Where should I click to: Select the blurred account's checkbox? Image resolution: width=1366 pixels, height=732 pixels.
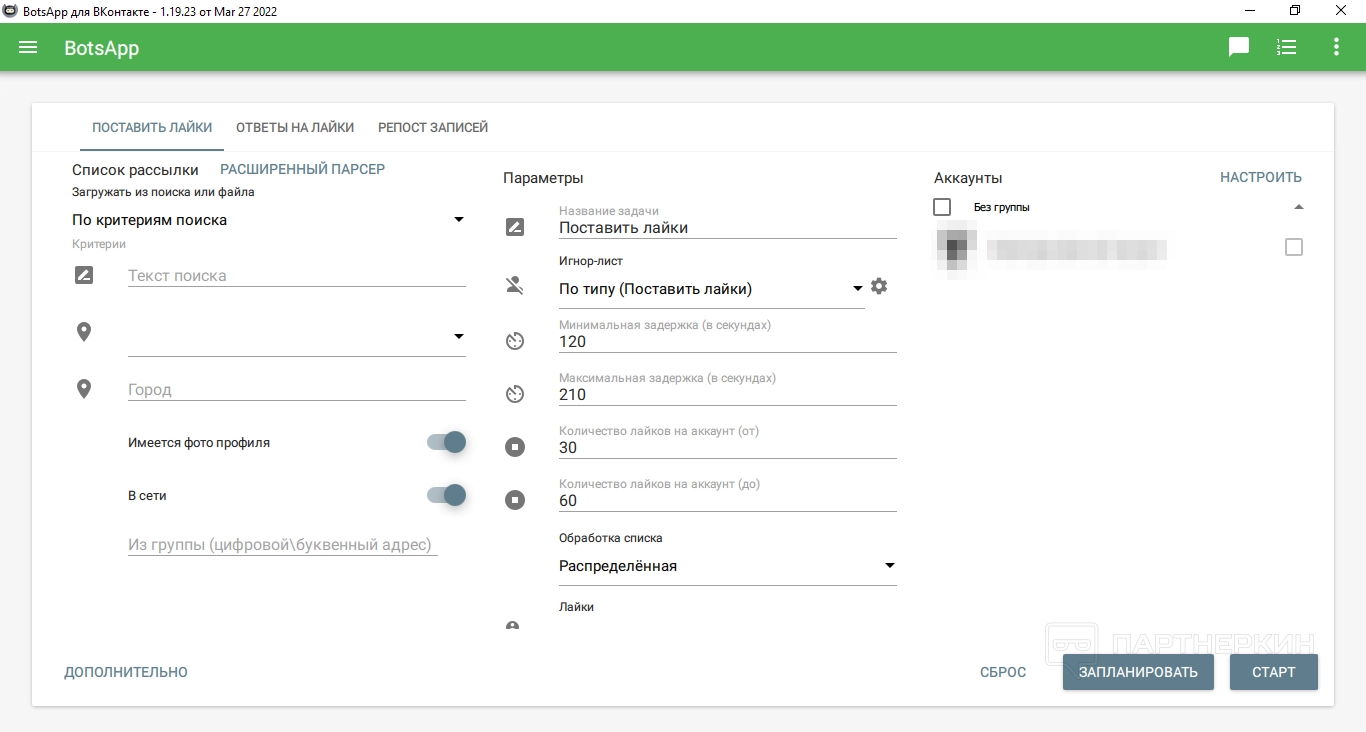tap(1294, 247)
